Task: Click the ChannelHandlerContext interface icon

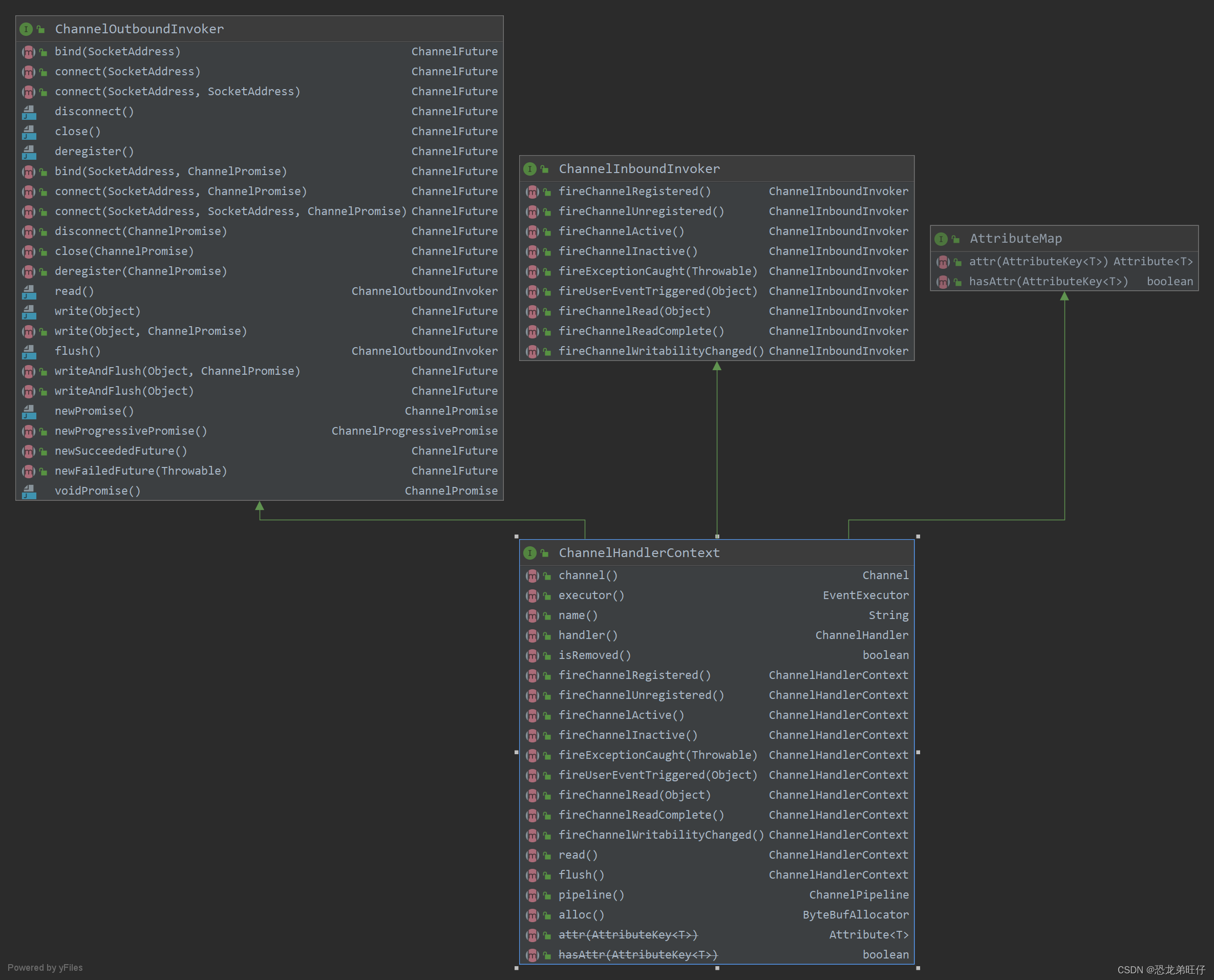Action: [x=529, y=552]
